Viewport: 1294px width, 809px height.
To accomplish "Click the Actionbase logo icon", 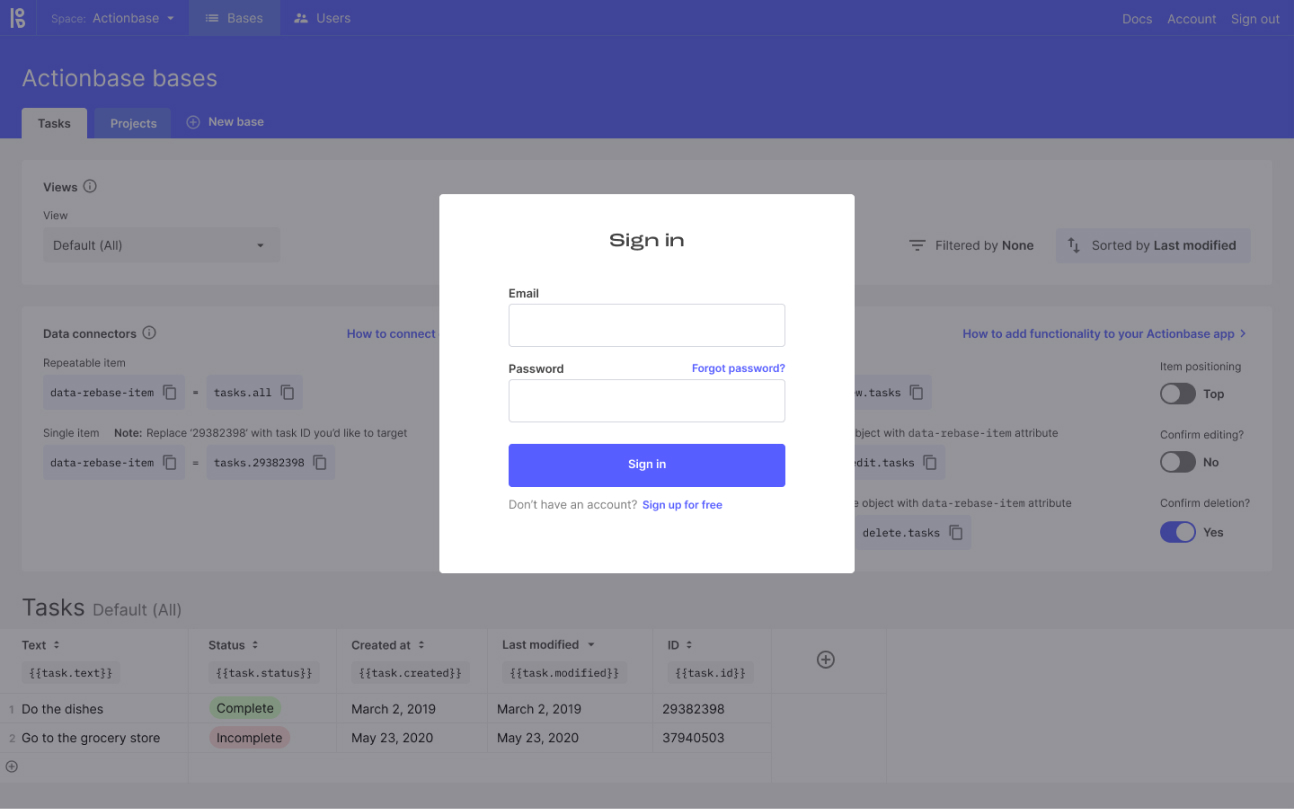I will [x=18, y=18].
